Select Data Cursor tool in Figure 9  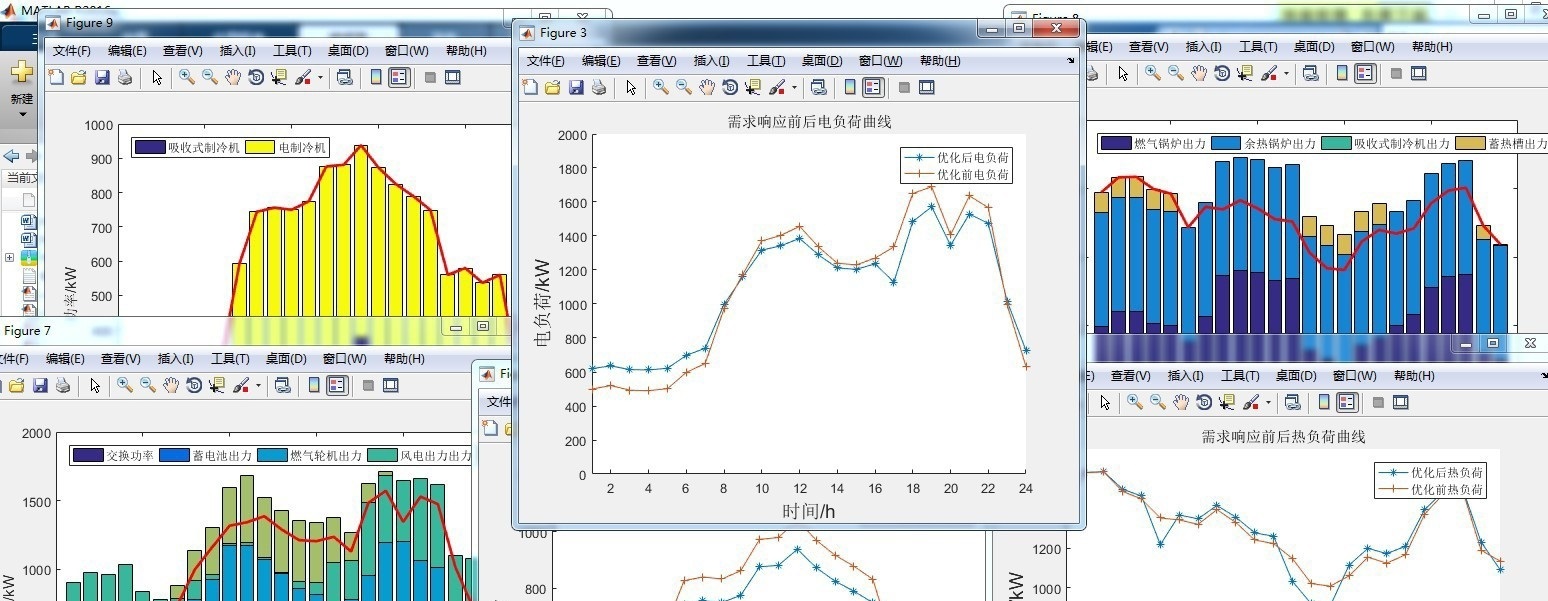(x=278, y=77)
